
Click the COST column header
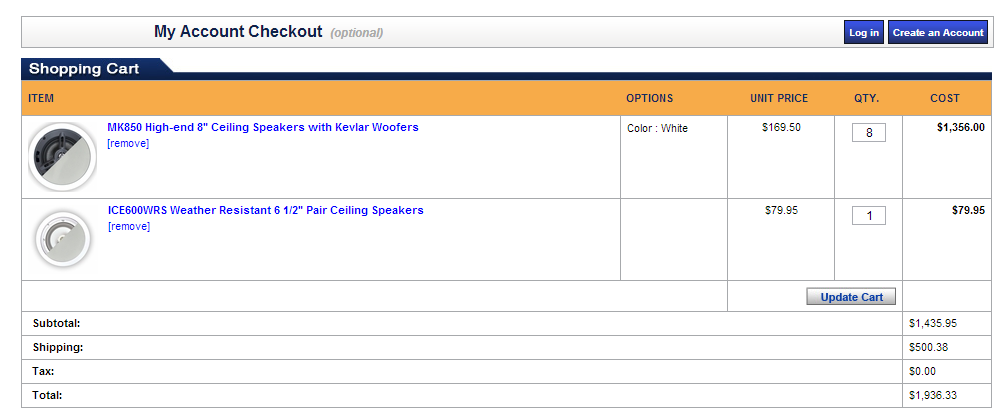pyautogui.click(x=944, y=98)
